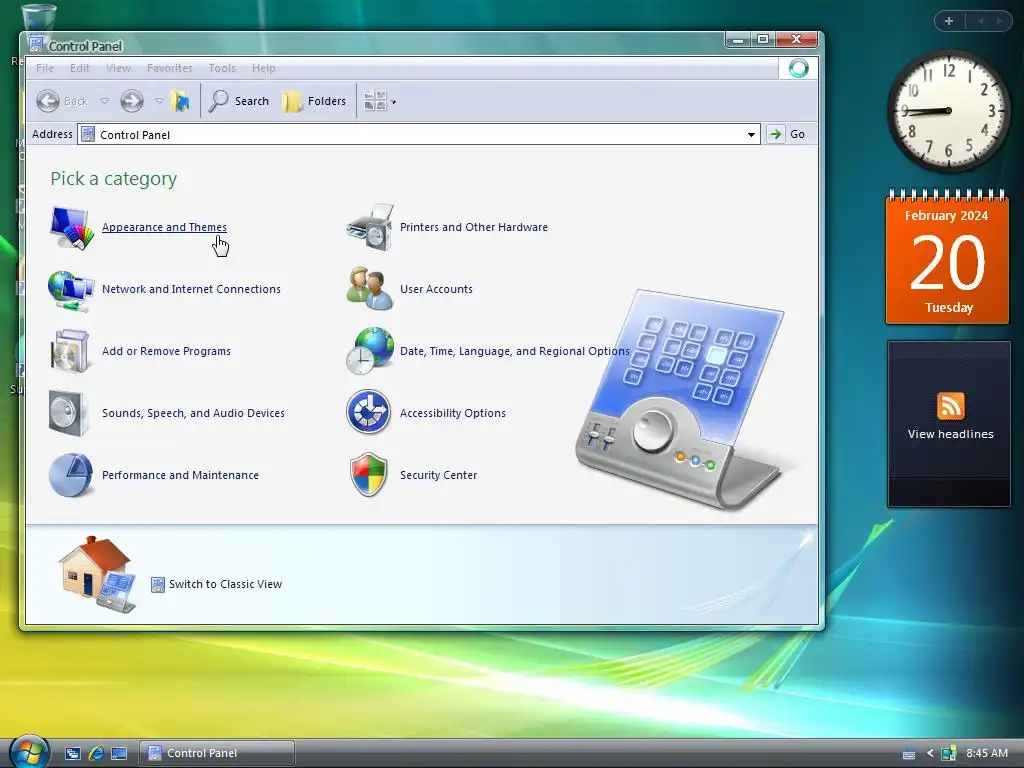Open the Add or Remove Programs link

coord(167,351)
